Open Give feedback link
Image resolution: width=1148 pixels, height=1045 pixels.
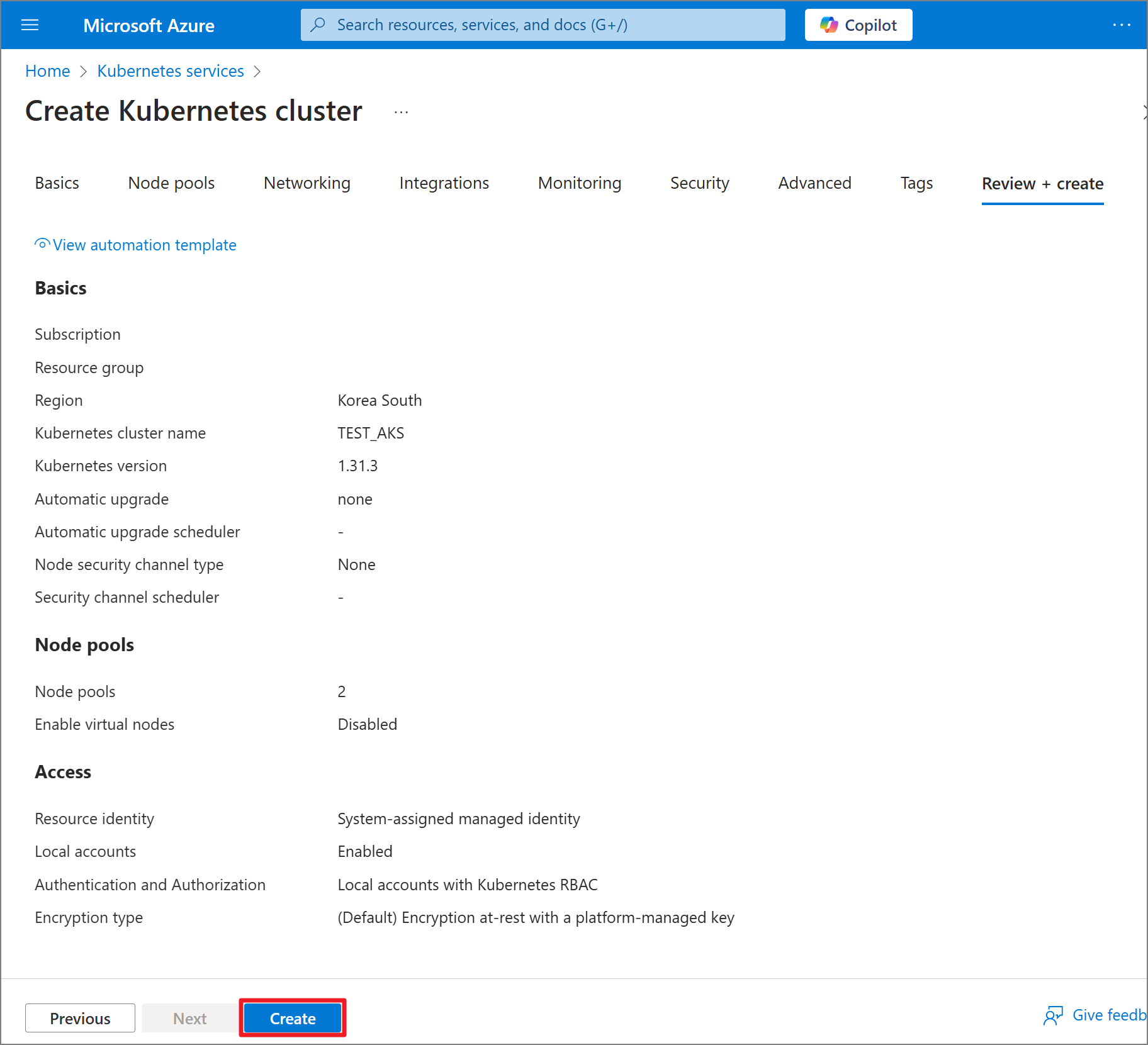[x=1109, y=1015]
